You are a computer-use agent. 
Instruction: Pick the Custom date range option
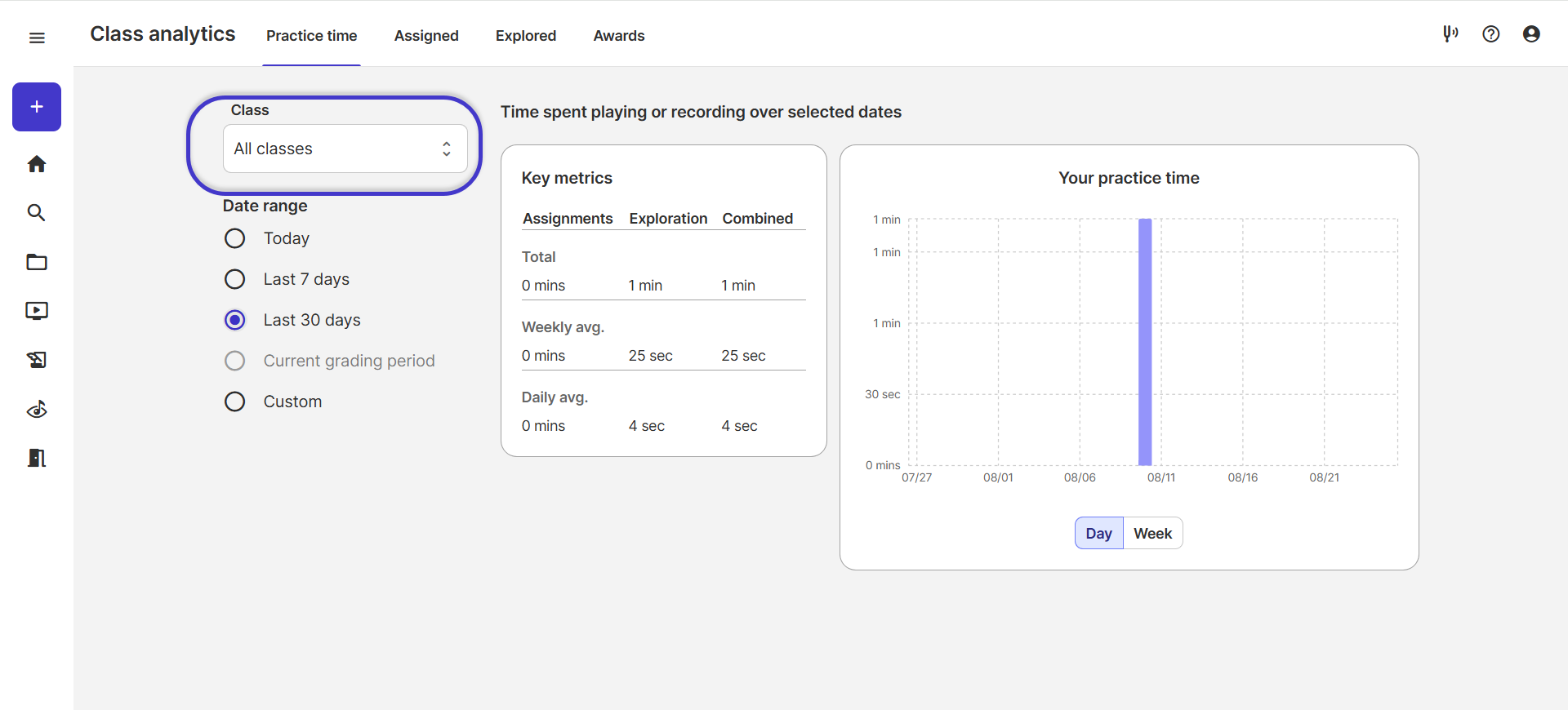[235, 402]
